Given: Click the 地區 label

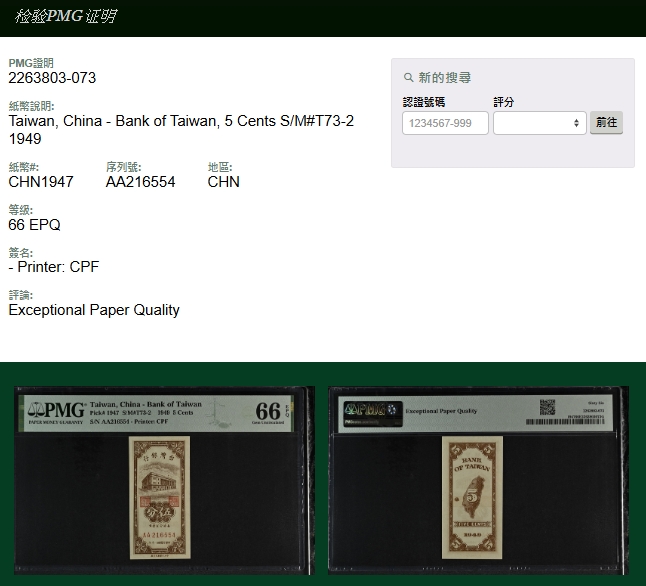Looking at the screenshot, I should click(220, 167).
